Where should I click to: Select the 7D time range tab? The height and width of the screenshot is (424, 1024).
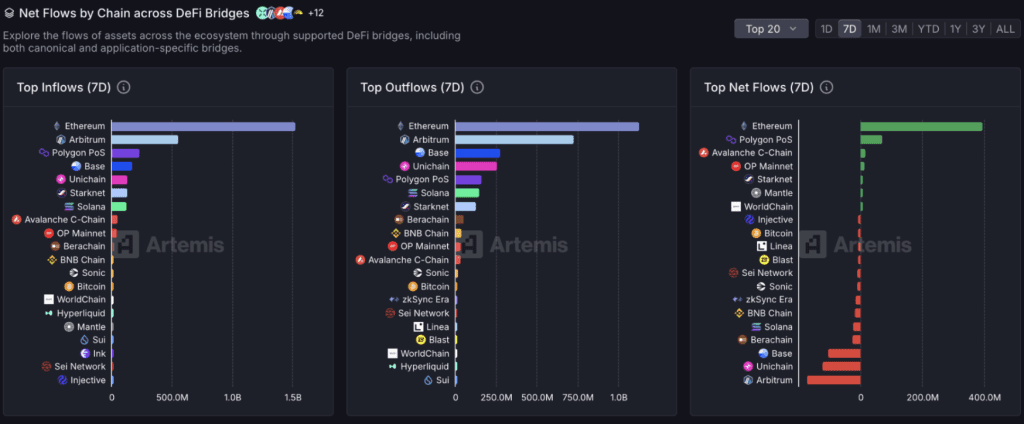pyautogui.click(x=850, y=29)
